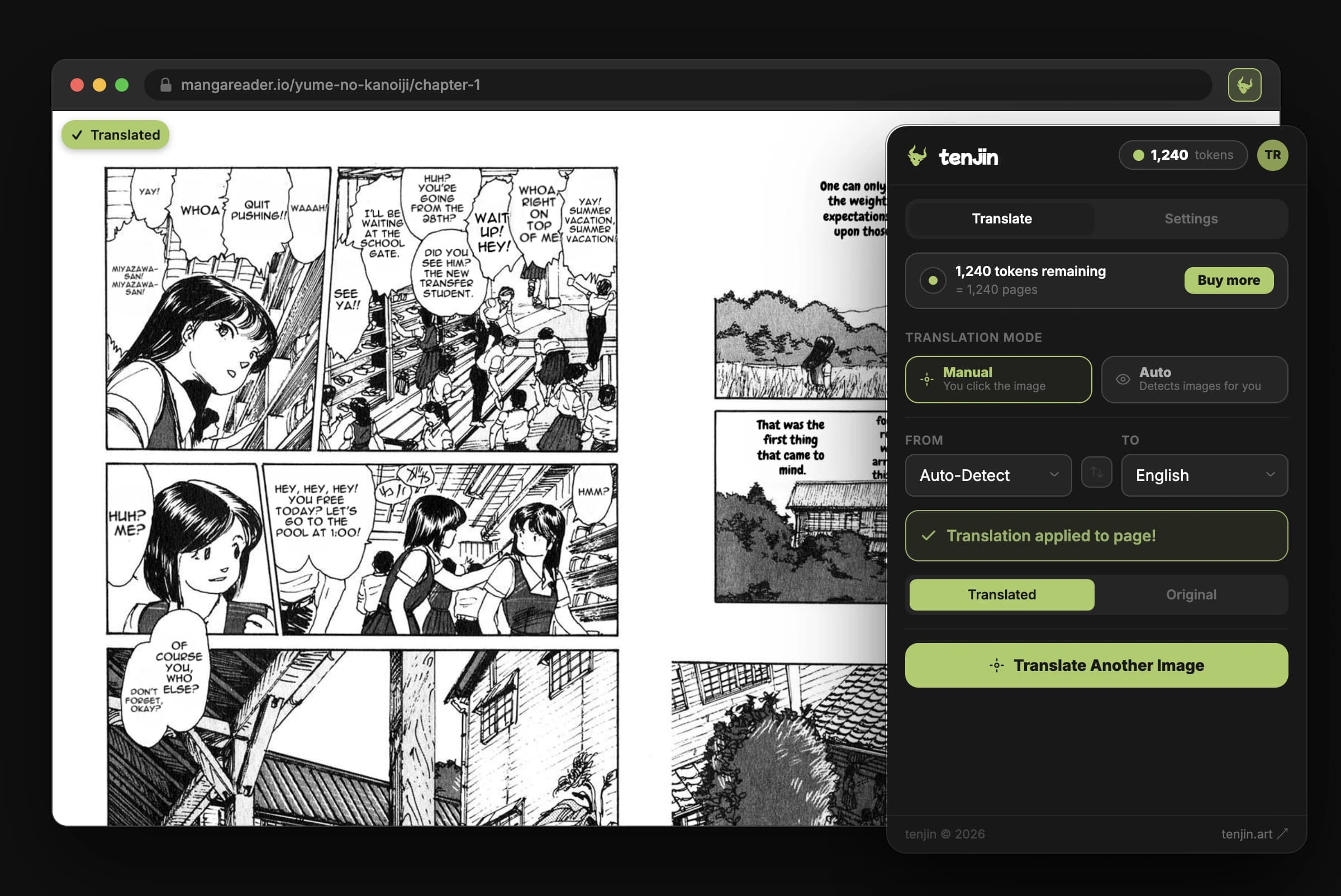Click the 'tenjin © 2026' footer text
Screen dimensions: 1341x896
click(944, 835)
